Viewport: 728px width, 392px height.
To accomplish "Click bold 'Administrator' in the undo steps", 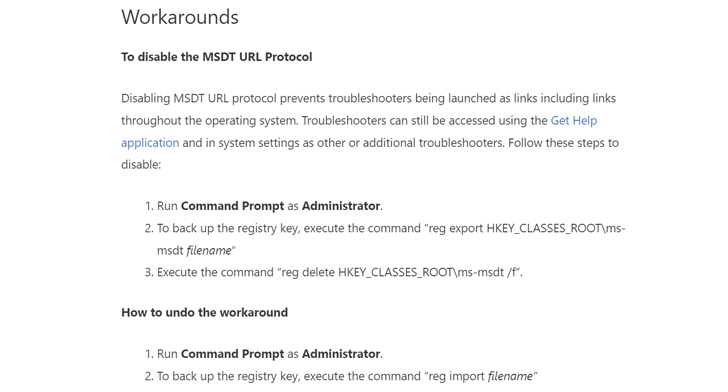I will [x=341, y=354].
